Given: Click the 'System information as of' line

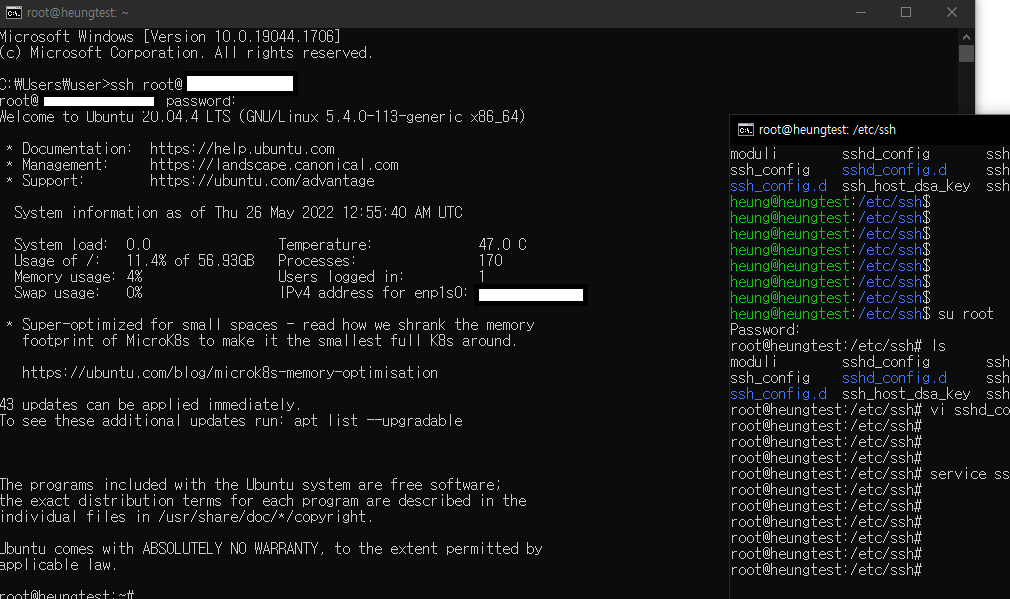Looking at the screenshot, I should pos(238,213).
